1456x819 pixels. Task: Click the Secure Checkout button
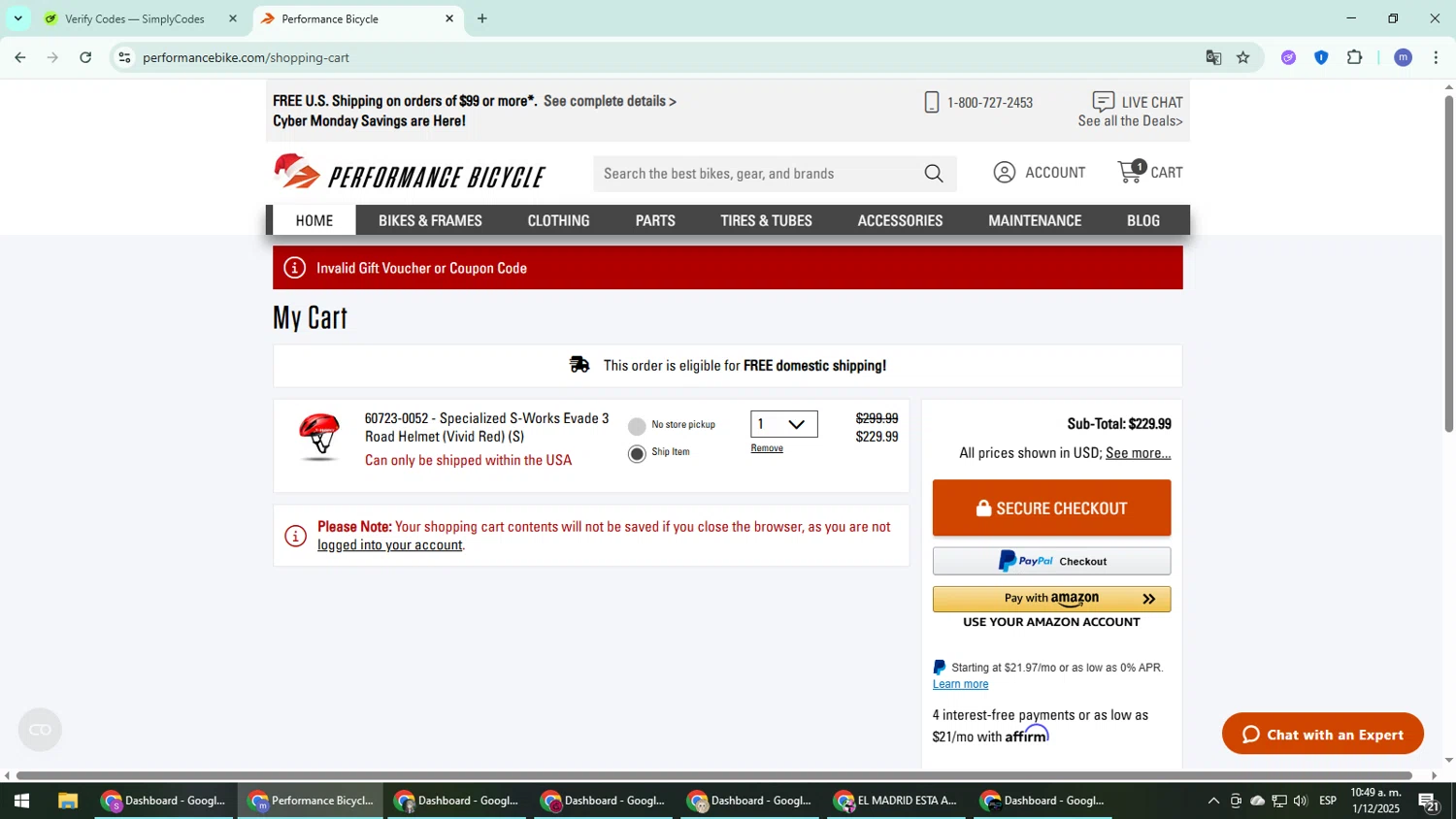1051,508
